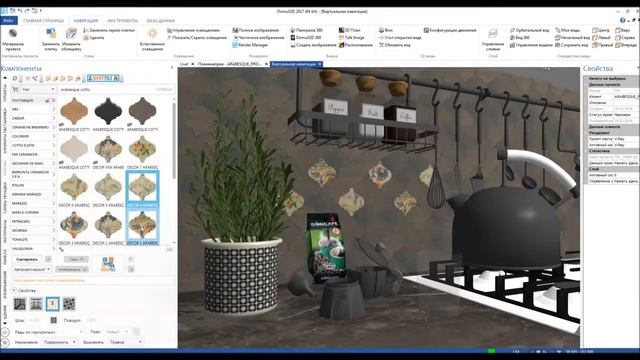Choose the highlighted third laying pattern icon
640x360 pixels.
(52, 304)
